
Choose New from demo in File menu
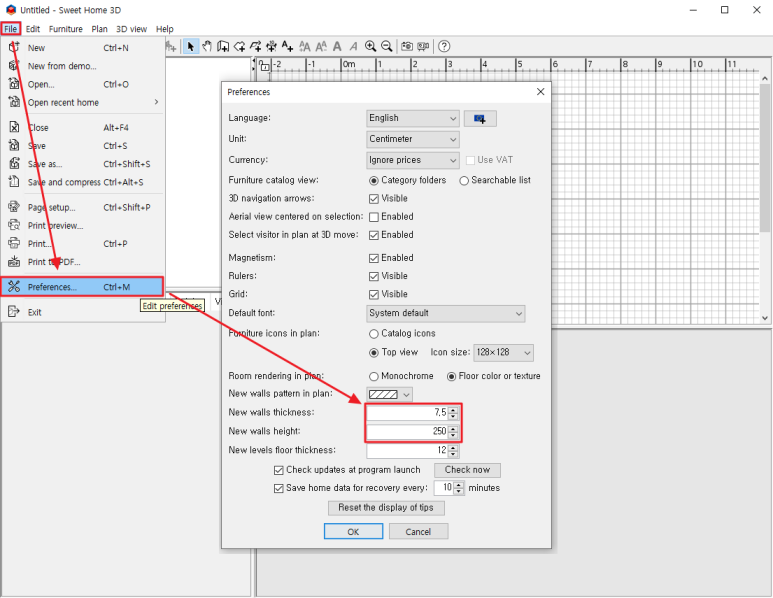[83, 66]
